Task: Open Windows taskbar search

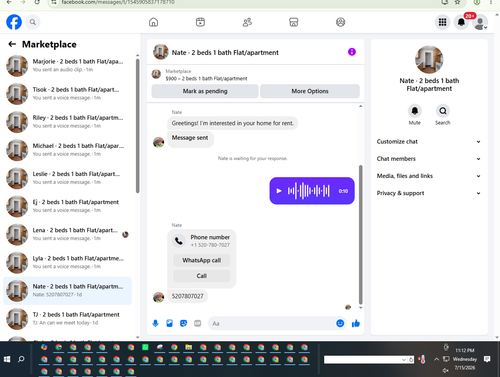Action: (x=21, y=359)
